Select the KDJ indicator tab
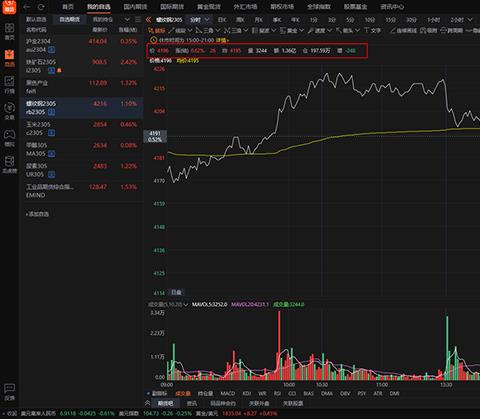 [x=247, y=394]
